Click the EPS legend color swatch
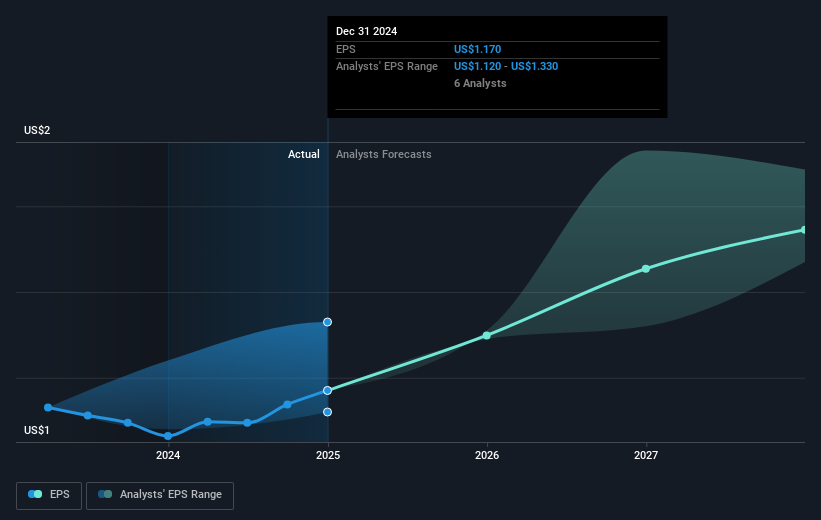 tap(35, 494)
